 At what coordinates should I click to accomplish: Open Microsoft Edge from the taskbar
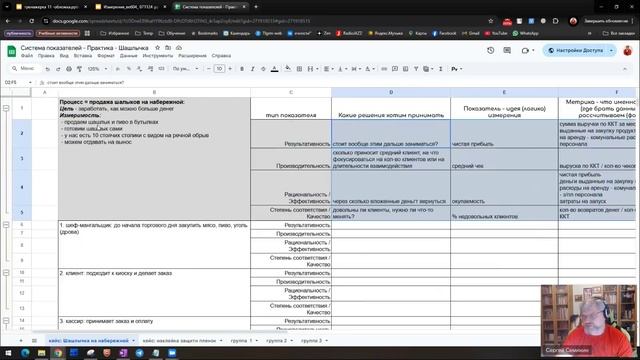(25, 353)
